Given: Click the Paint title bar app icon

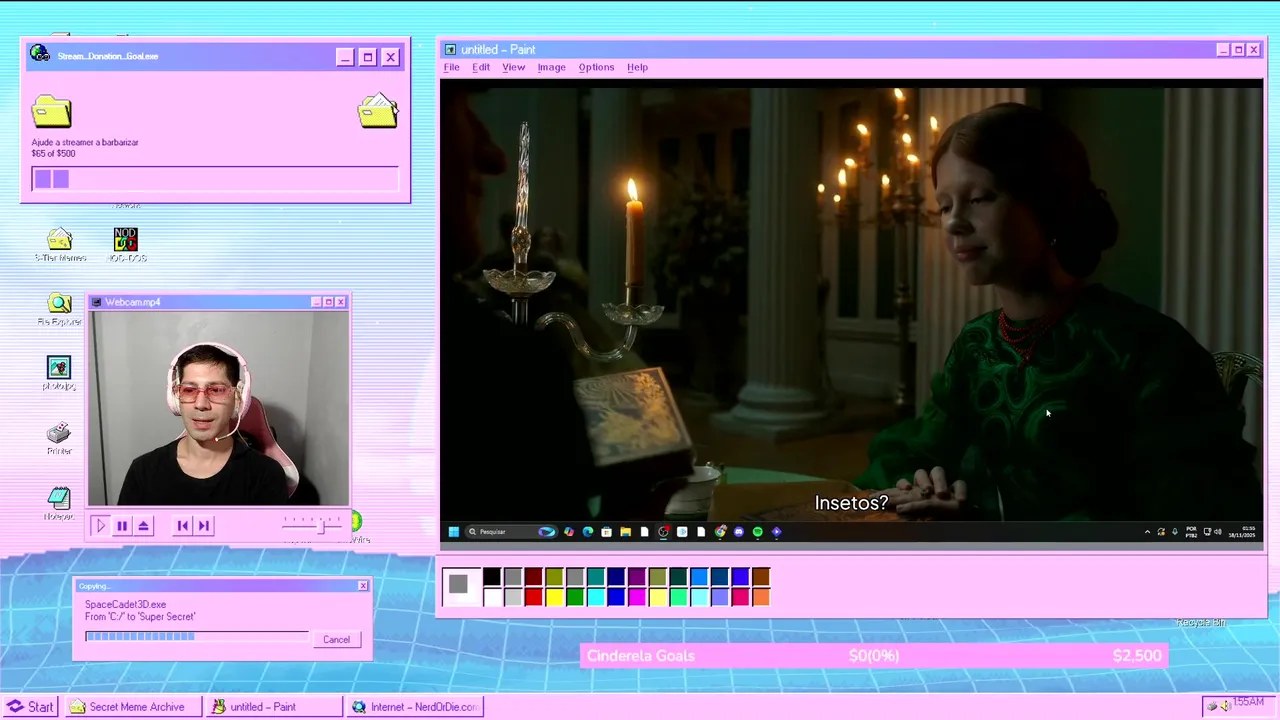Looking at the screenshot, I should 450,50.
